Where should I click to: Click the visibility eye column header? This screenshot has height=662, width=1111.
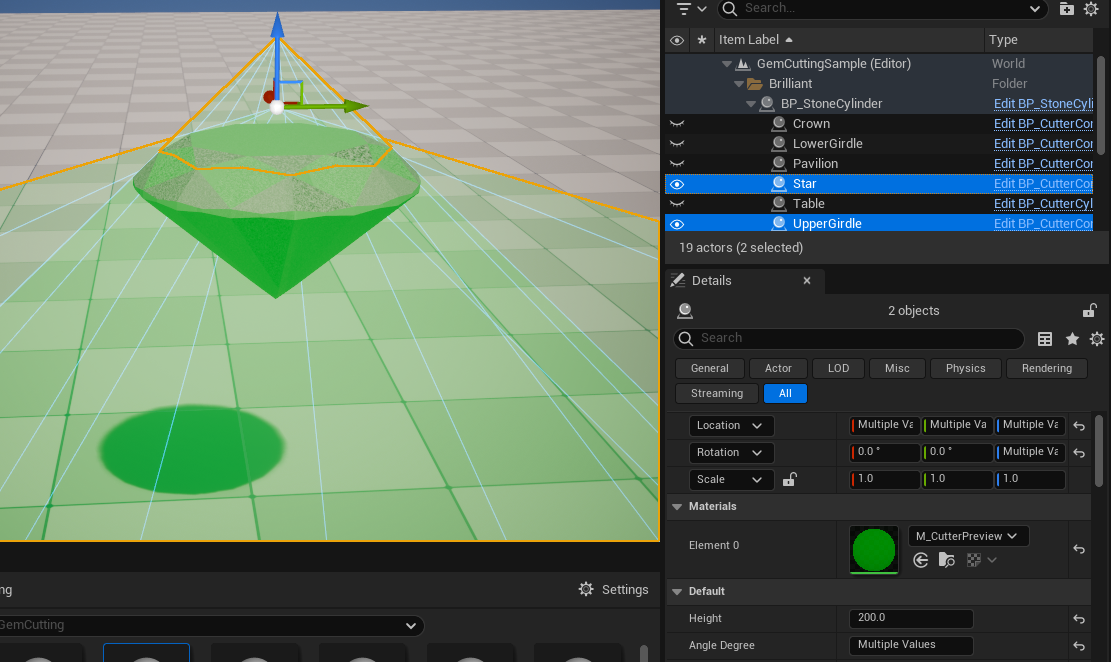(x=677, y=40)
